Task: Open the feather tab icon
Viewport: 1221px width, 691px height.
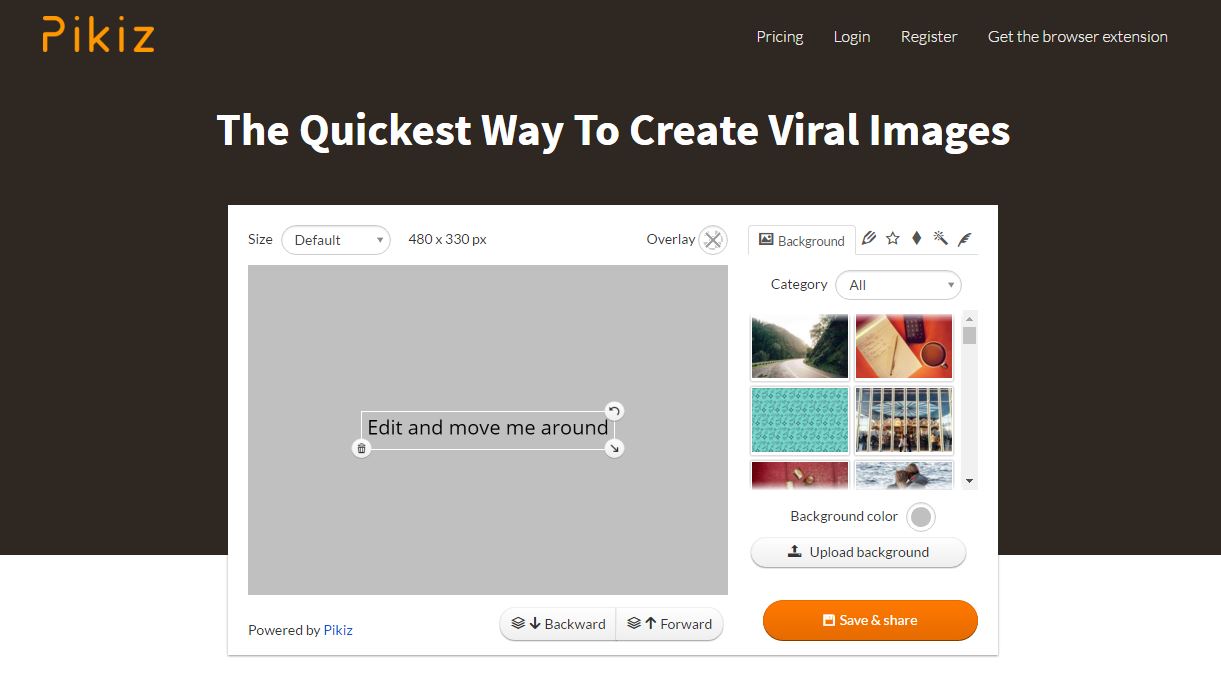Action: 964,239
